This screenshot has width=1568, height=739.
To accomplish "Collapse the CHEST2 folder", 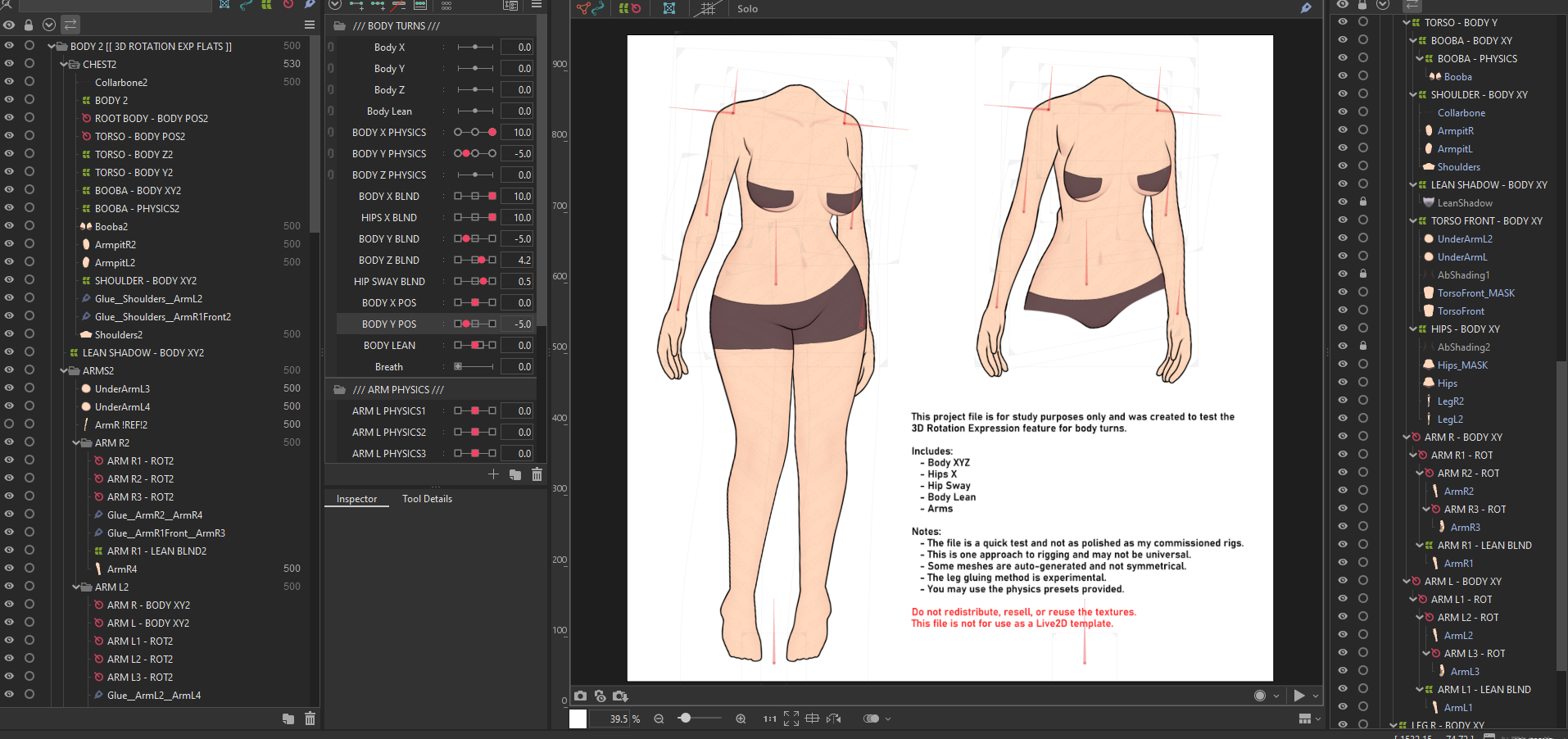I will pyautogui.click(x=64, y=64).
